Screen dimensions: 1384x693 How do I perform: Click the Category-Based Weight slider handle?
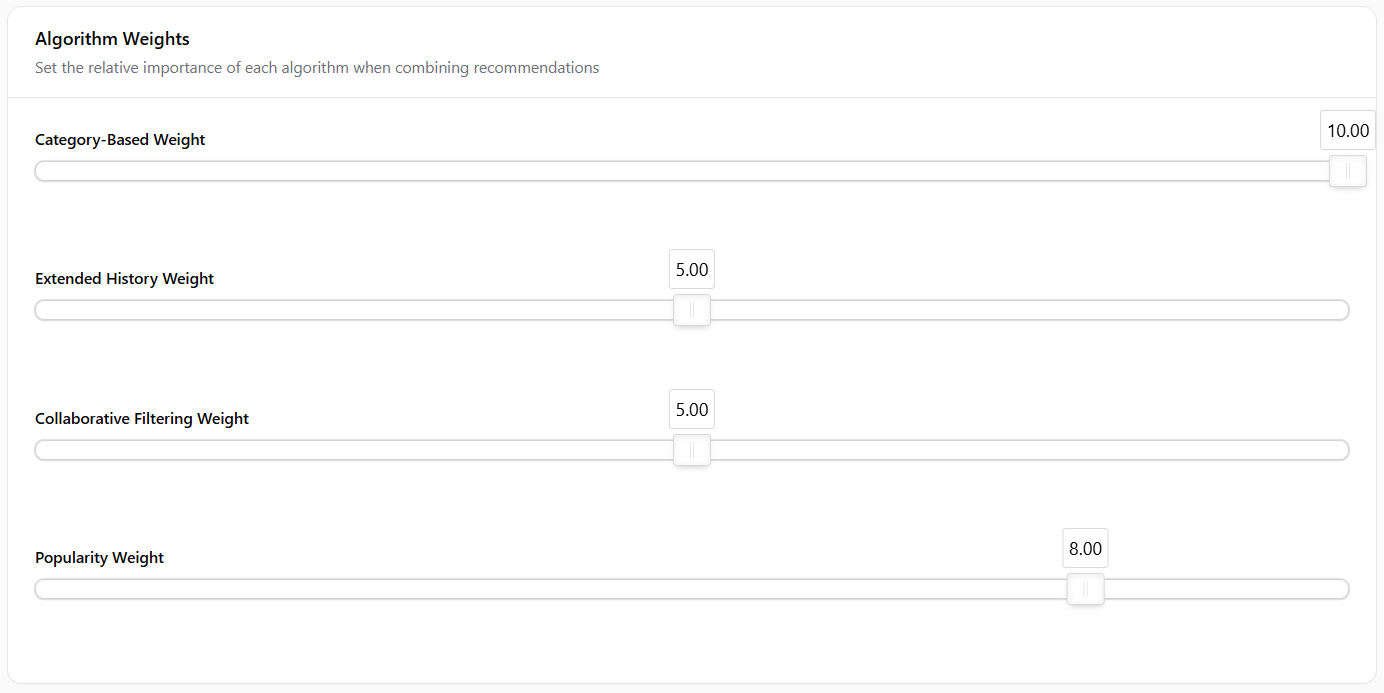(x=1347, y=171)
